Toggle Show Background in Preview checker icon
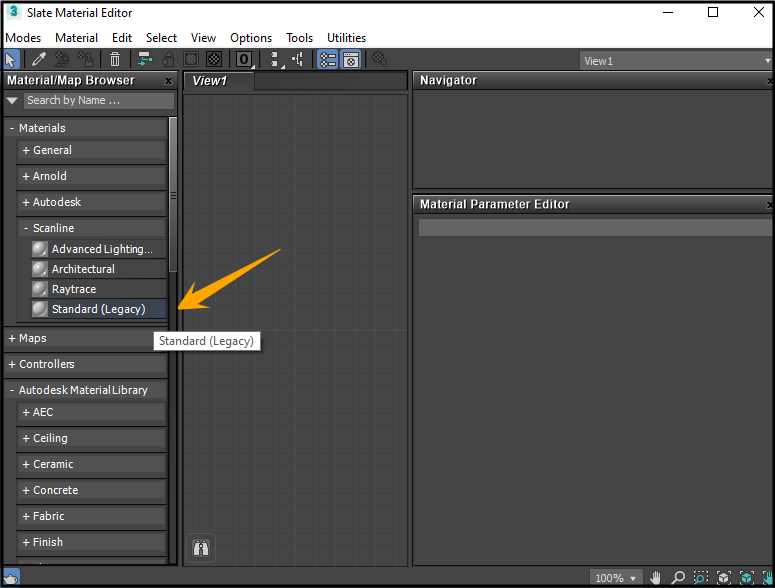The width and height of the screenshot is (775, 588). click(x=214, y=60)
